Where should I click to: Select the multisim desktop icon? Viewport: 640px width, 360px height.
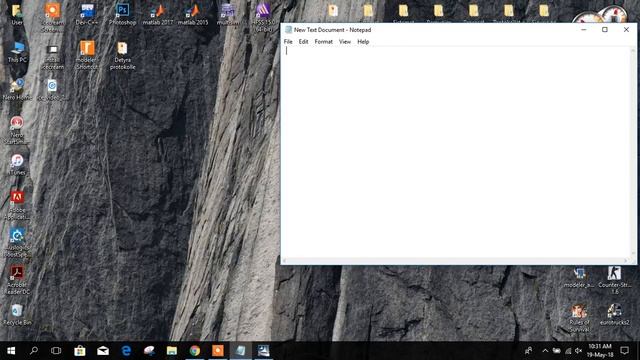[x=228, y=14]
